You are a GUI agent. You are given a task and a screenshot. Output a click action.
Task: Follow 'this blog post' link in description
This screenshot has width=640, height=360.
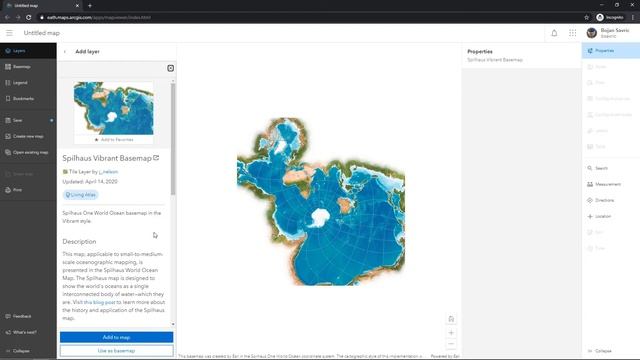[99, 302]
